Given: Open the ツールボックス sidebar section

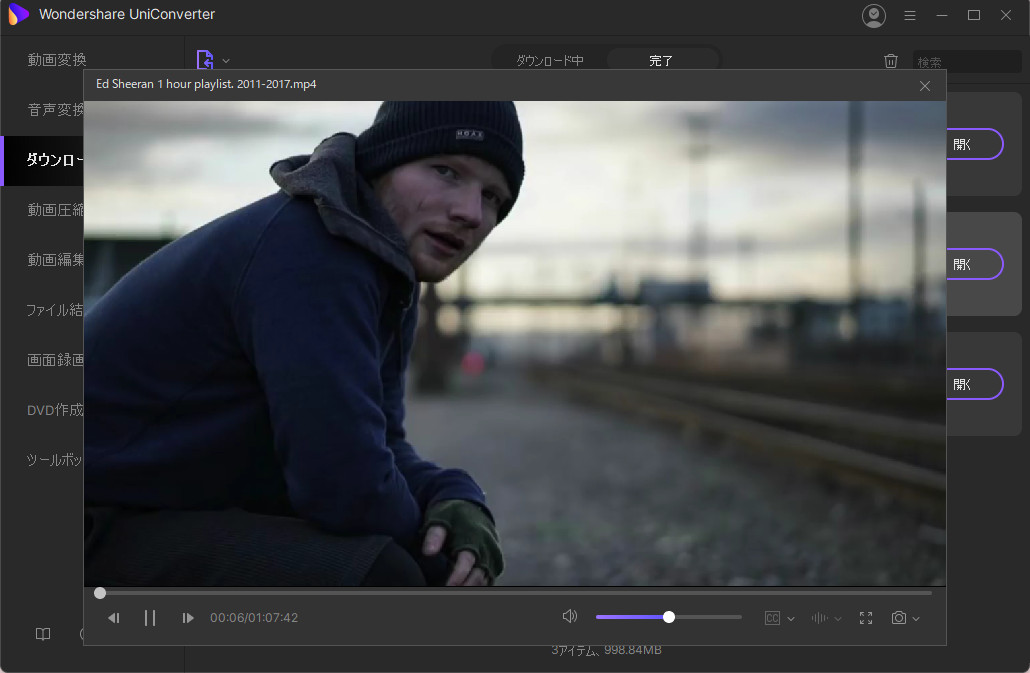Looking at the screenshot, I should point(55,460).
